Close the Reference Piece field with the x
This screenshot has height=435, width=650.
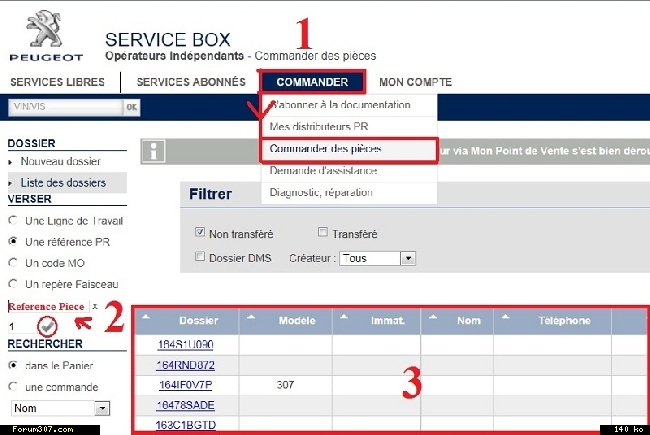point(95,306)
